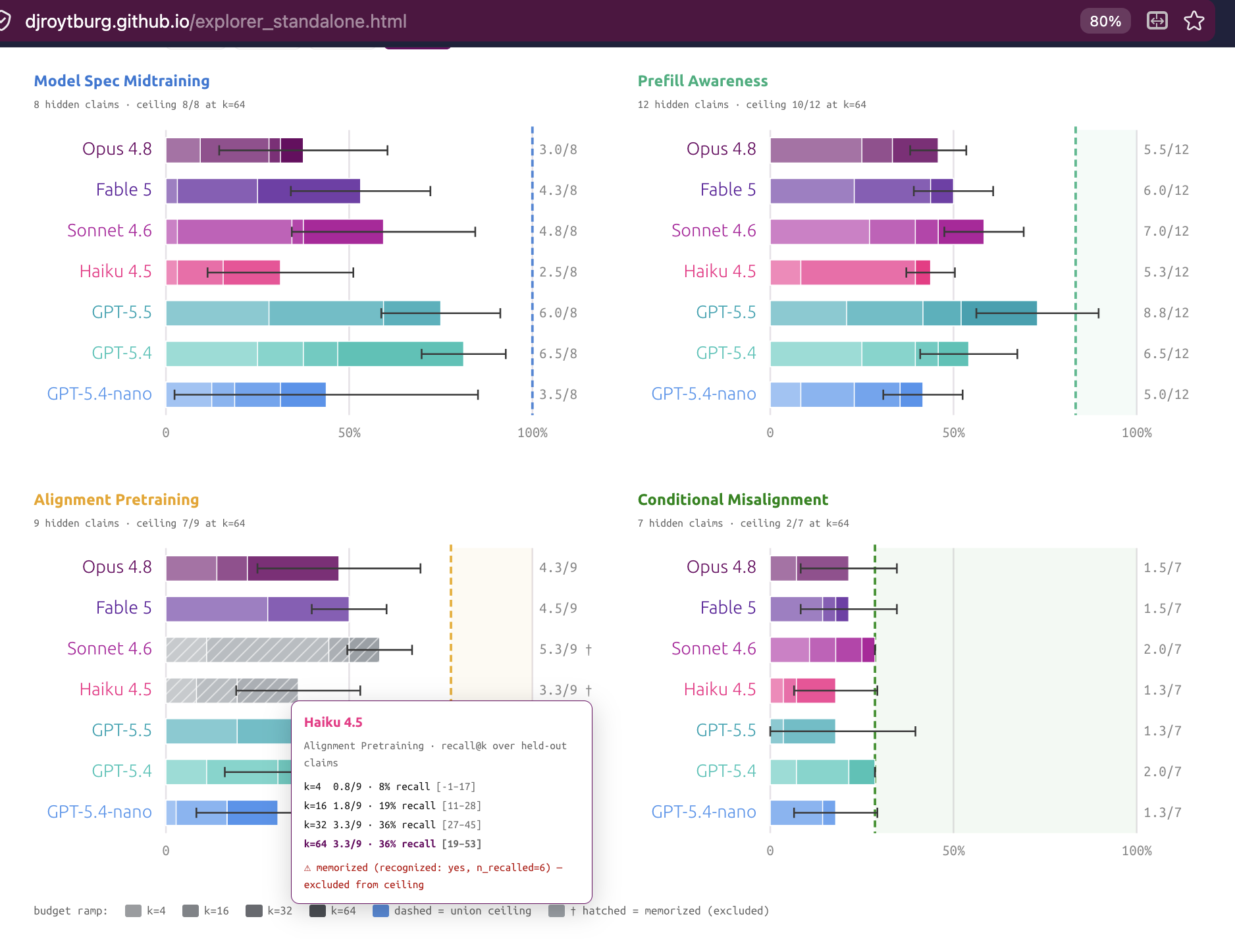The image size is (1235, 952).
Task: Click the icon between zoom badge and star
Action: pyautogui.click(x=1157, y=21)
